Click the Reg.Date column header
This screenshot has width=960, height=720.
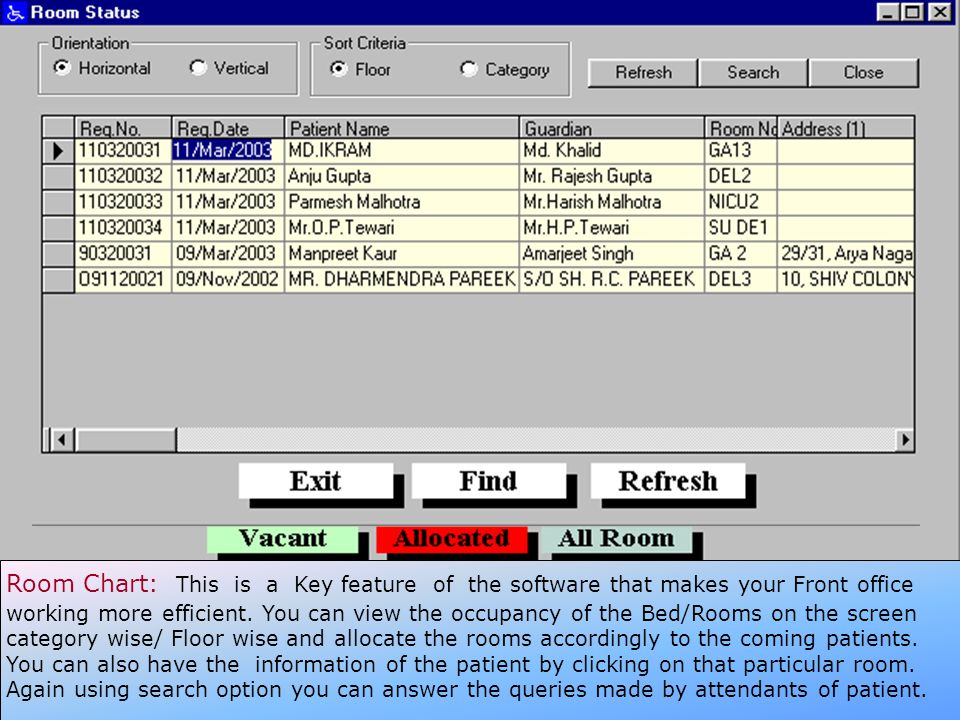(x=228, y=128)
